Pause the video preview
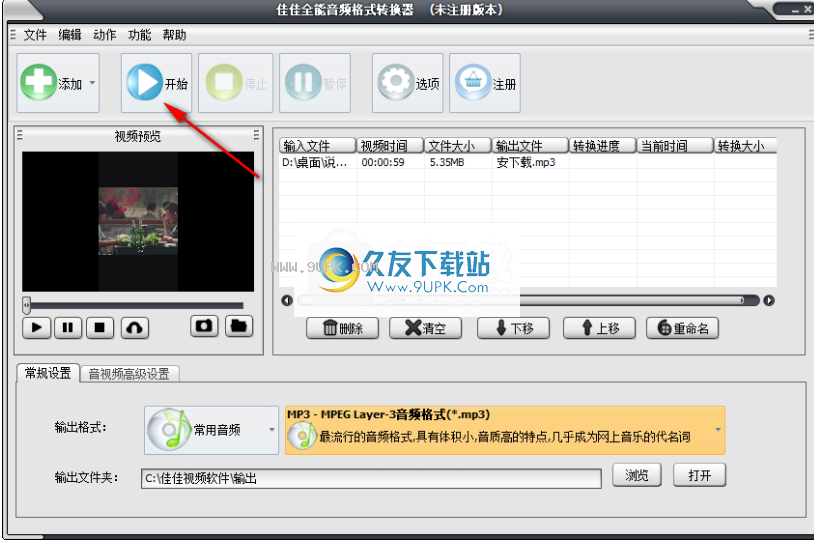This screenshot has width=814, height=540. (68, 328)
